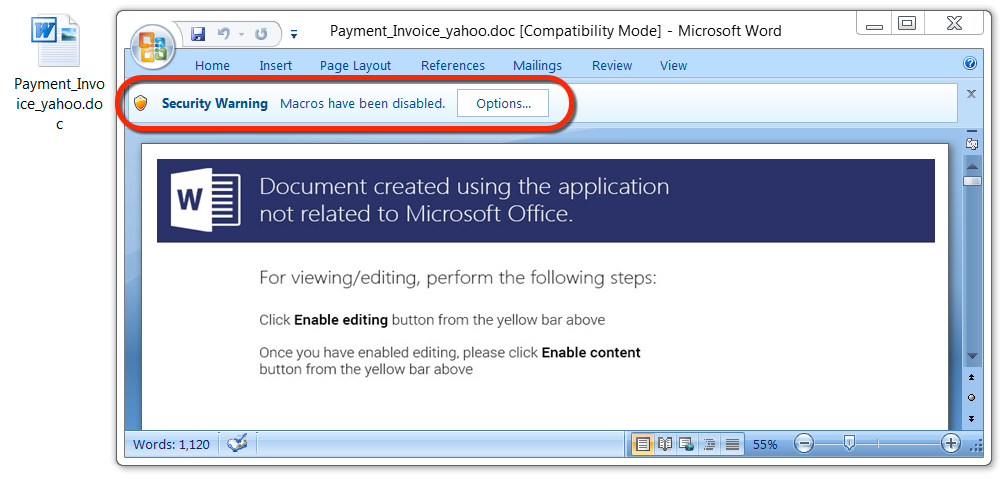This screenshot has width=1003, height=479.
Task: Click the Word Help question mark icon
Action: pyautogui.click(x=970, y=63)
